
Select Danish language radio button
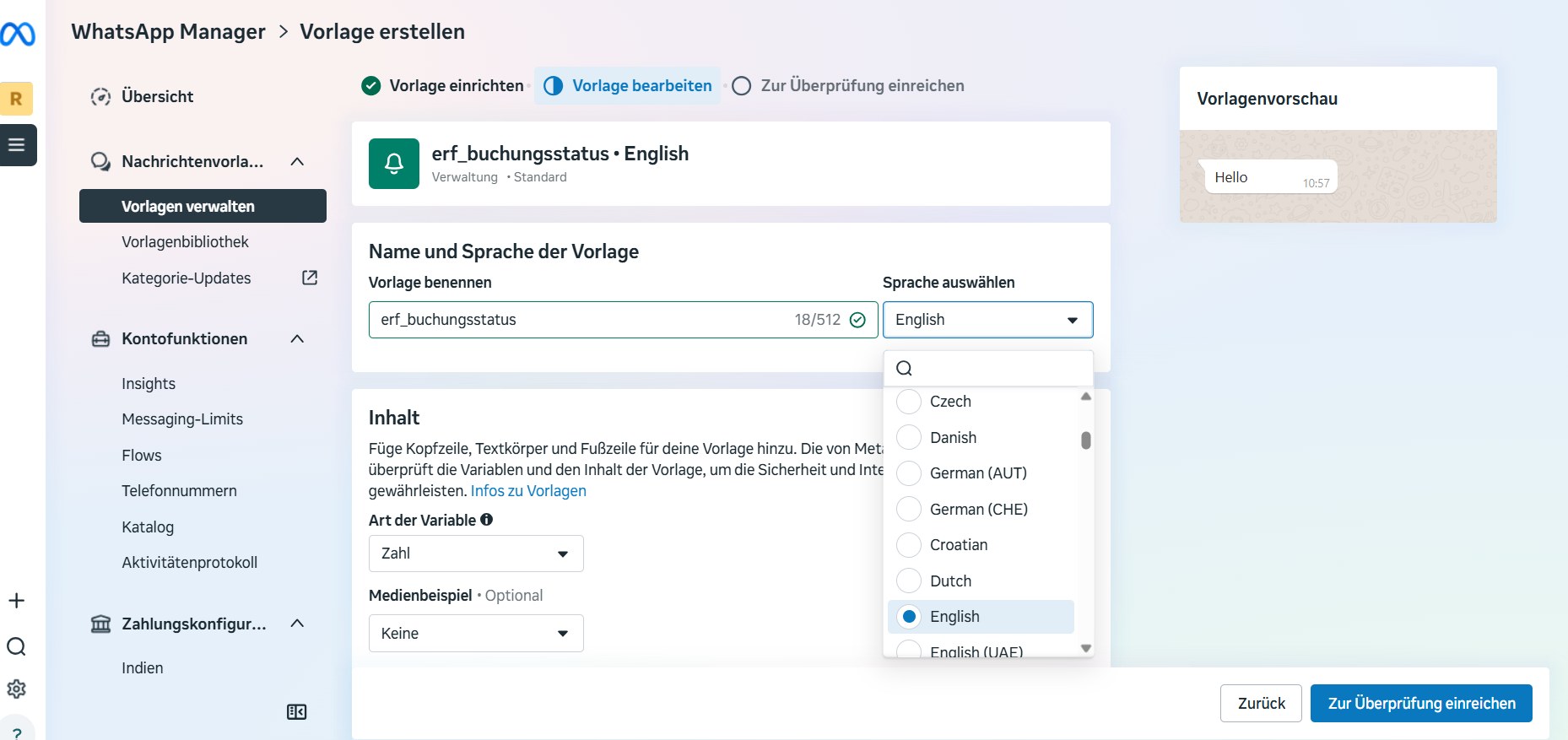click(909, 437)
